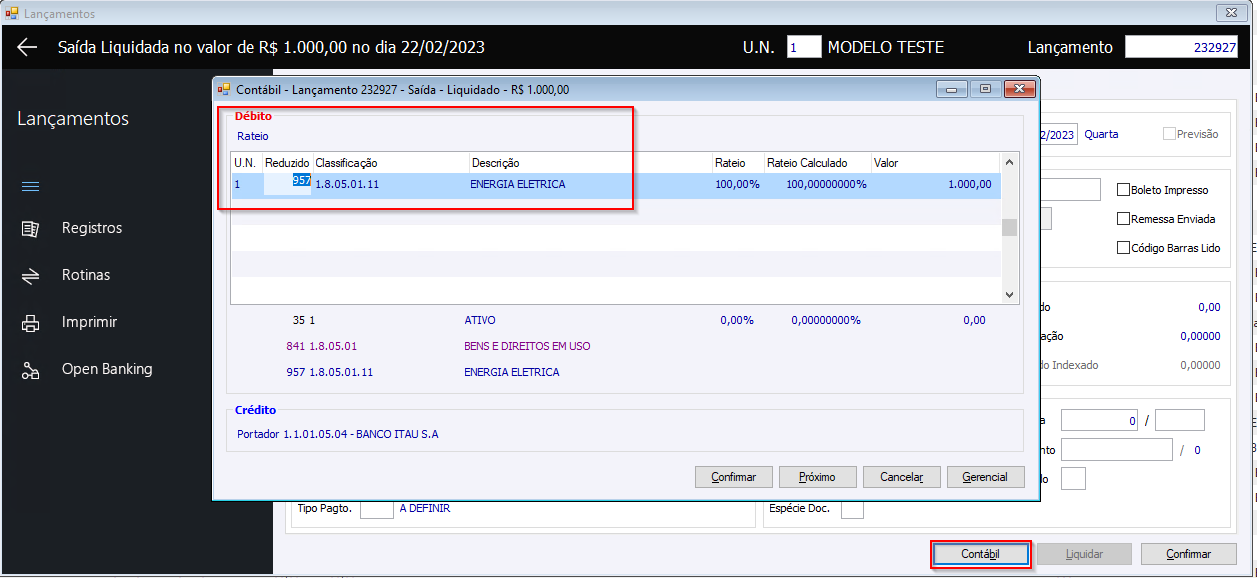1257x578 pixels.
Task: Click the Tipo Pagto. input box
Action: pyautogui.click(x=376, y=509)
